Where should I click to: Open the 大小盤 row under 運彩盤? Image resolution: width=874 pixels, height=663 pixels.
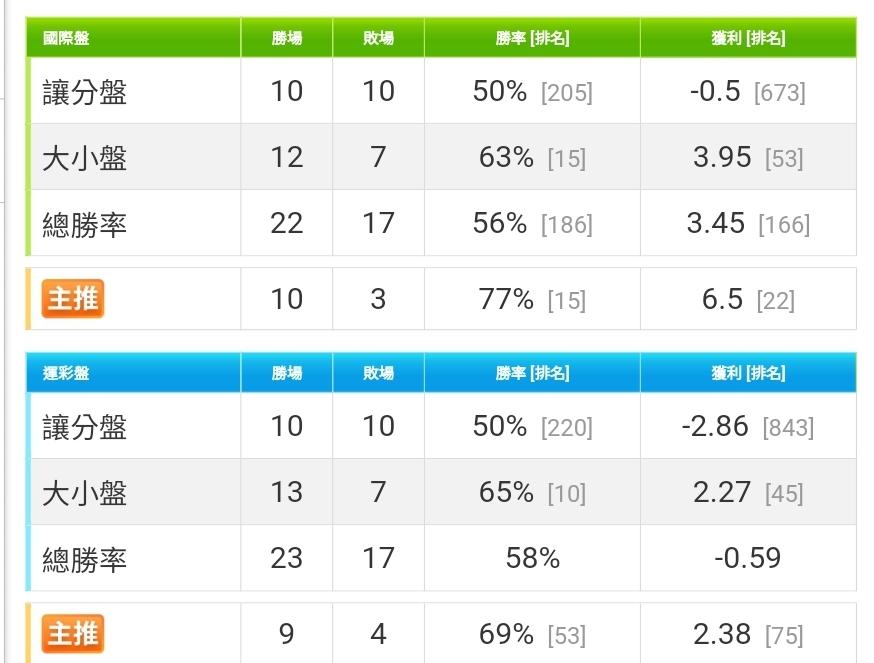click(441, 492)
